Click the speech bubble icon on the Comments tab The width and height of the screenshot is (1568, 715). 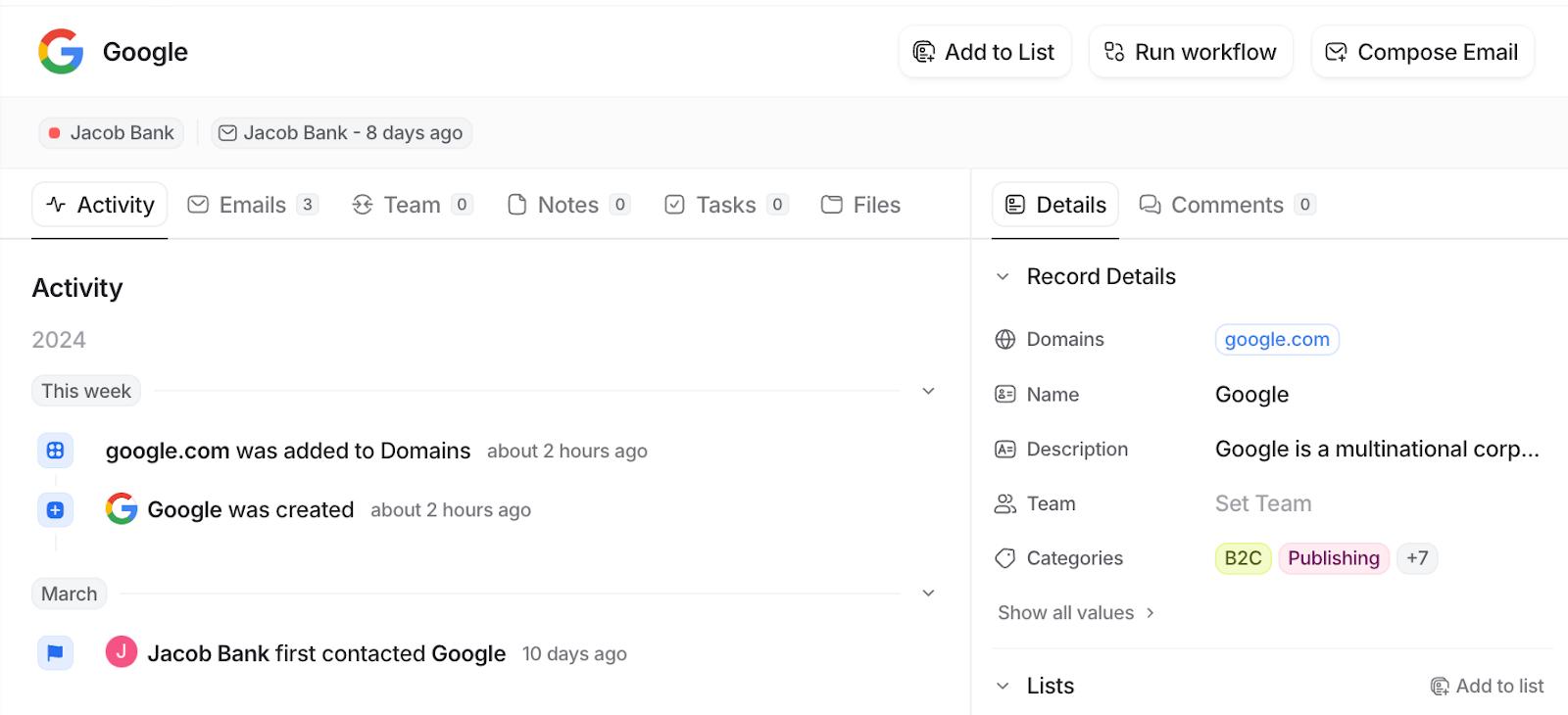point(1151,205)
